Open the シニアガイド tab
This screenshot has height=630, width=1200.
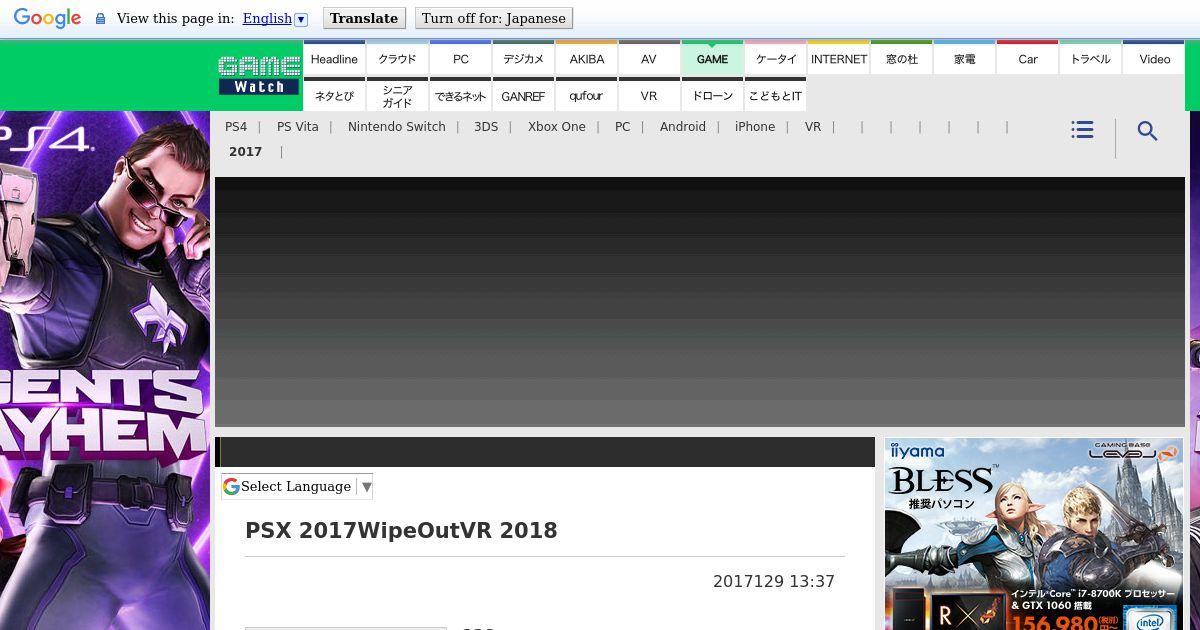coord(397,95)
